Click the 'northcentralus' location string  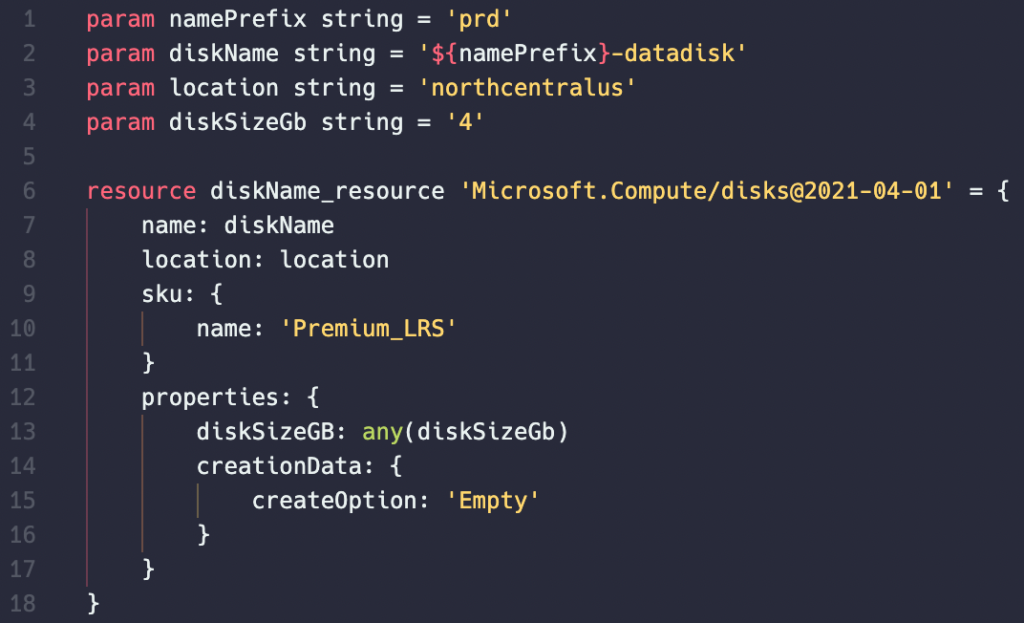[527, 88]
